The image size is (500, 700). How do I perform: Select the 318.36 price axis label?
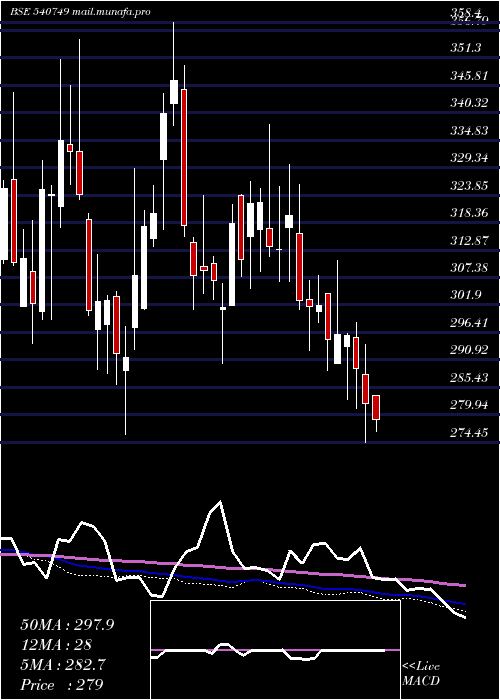coord(469,213)
